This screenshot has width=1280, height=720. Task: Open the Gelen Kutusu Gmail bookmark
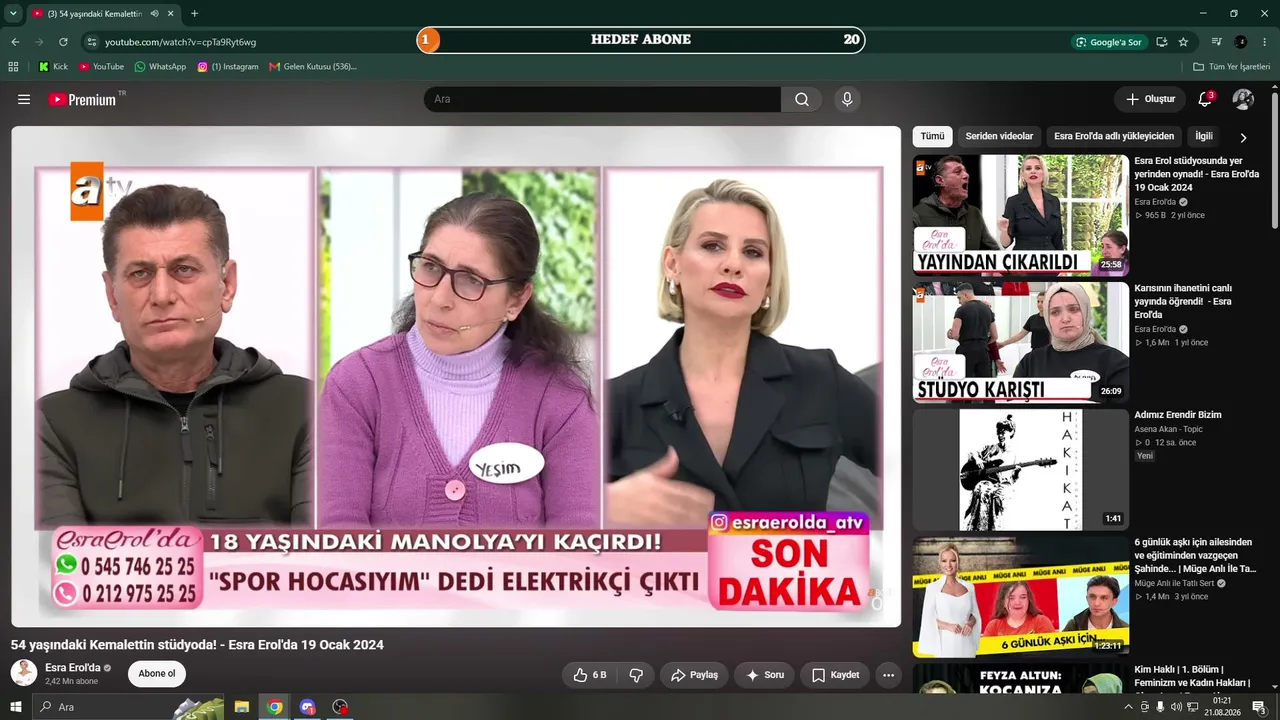[x=312, y=67]
